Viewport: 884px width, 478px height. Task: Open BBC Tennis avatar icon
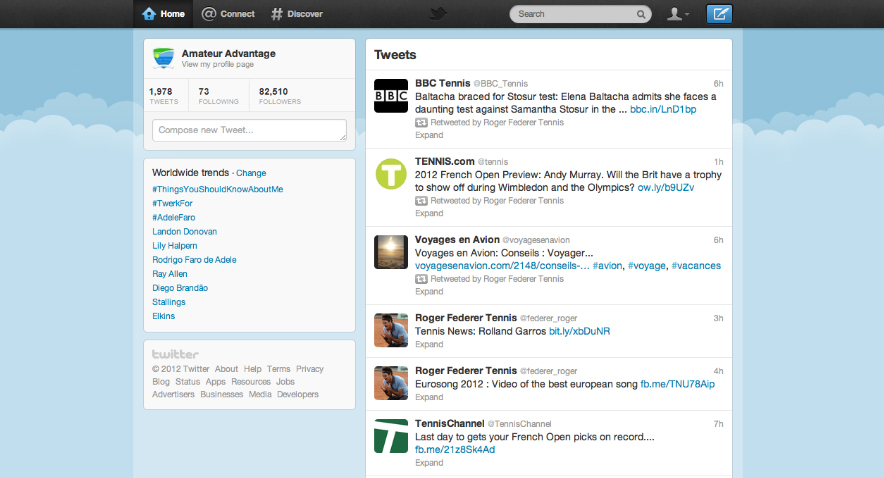pos(390,95)
